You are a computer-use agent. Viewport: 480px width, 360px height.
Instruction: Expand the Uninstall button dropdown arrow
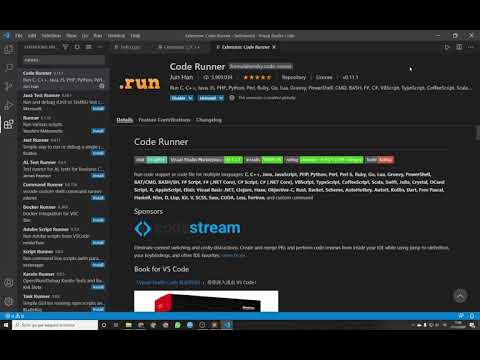[221, 98]
